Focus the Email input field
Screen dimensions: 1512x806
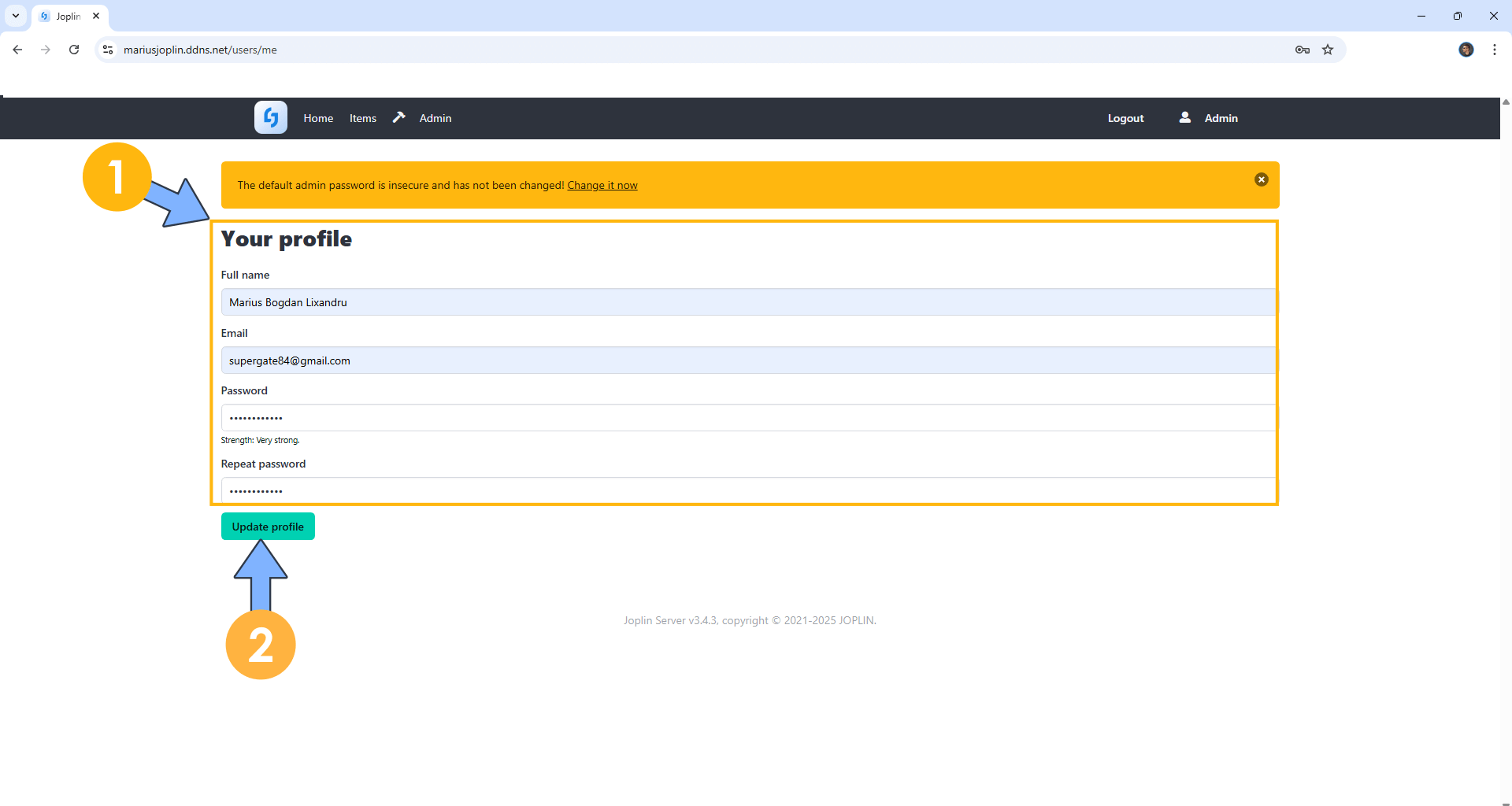(x=748, y=360)
